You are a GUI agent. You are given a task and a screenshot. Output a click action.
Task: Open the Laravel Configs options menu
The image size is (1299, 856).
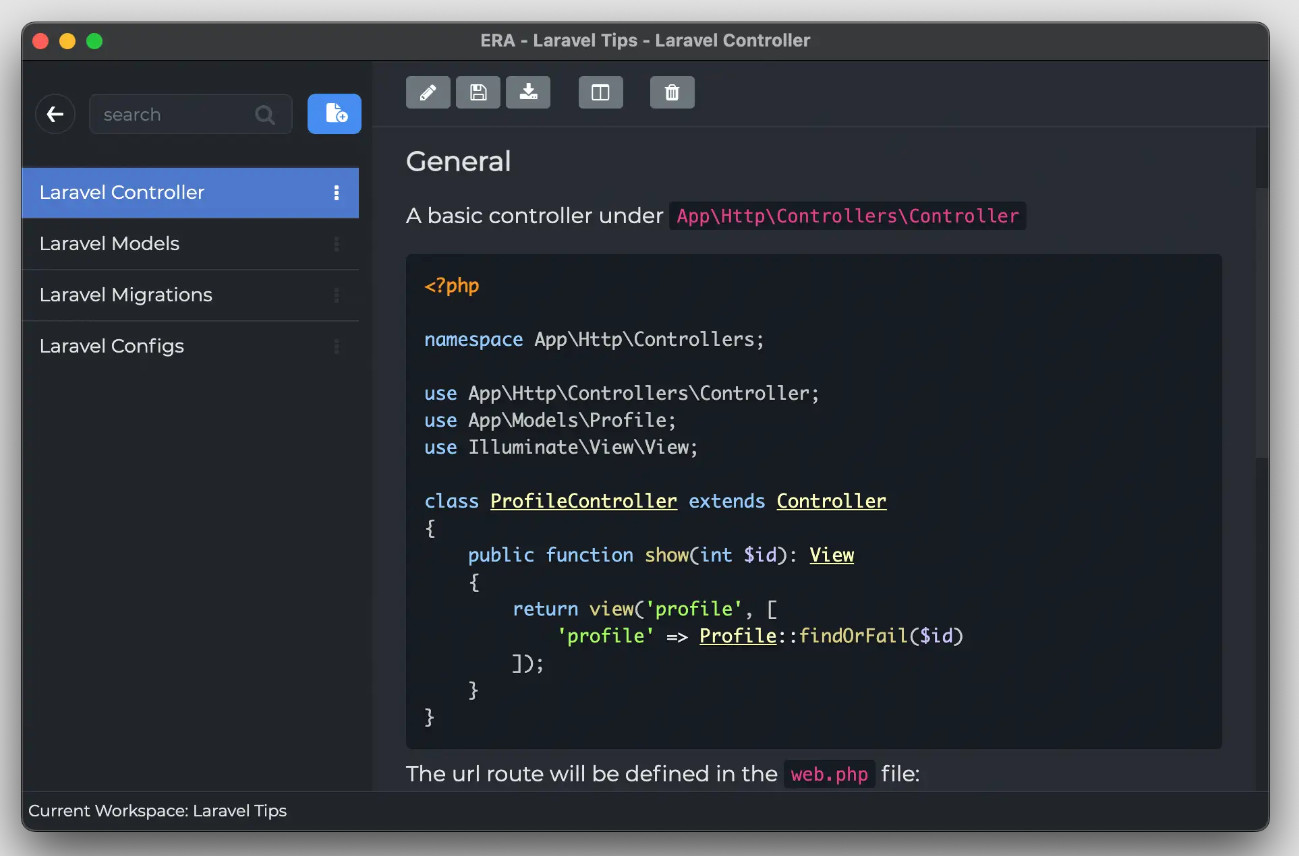336,346
